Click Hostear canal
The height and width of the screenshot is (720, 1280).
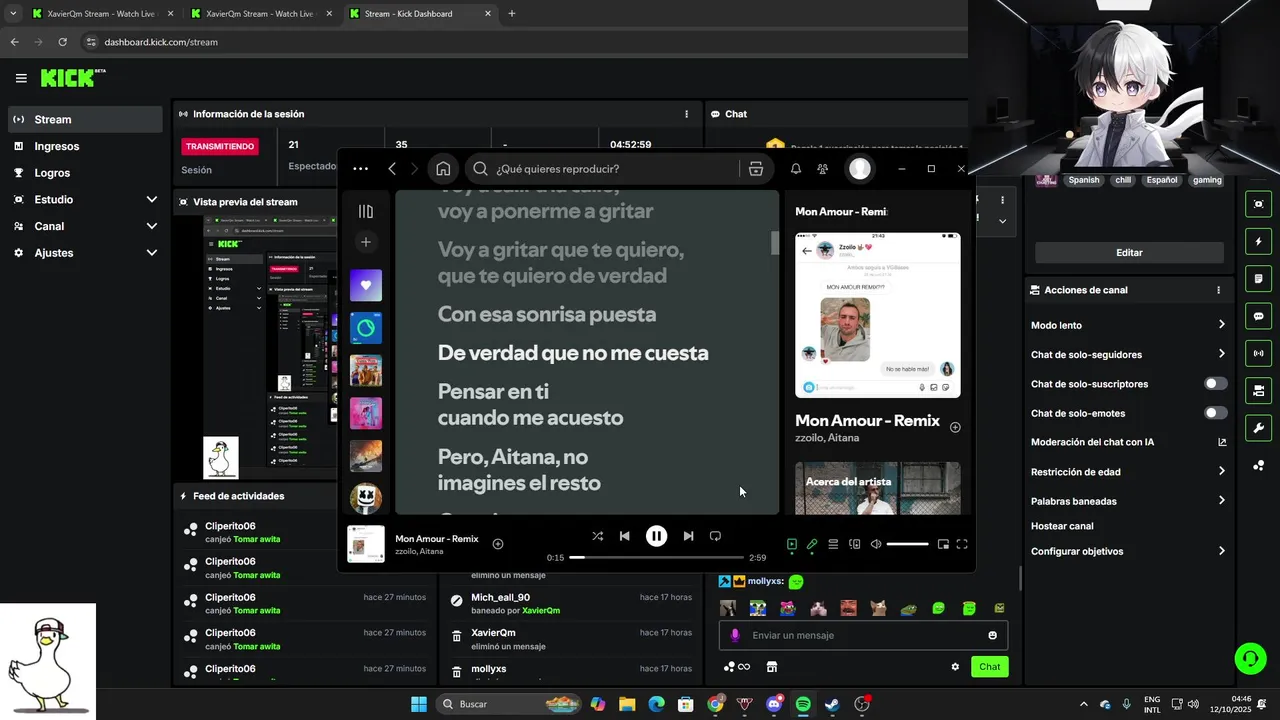point(1062,526)
